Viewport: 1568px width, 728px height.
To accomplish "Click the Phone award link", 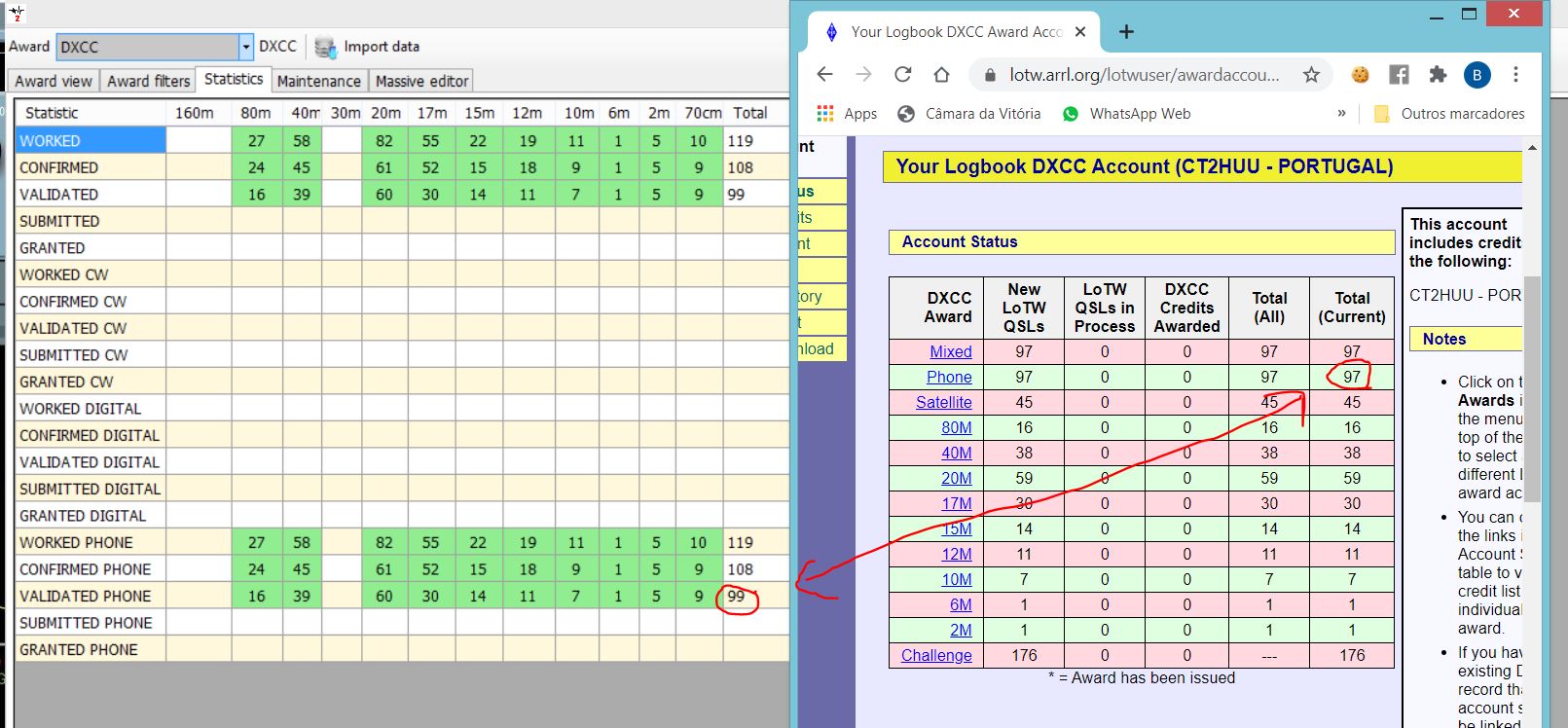I will tap(949, 377).
